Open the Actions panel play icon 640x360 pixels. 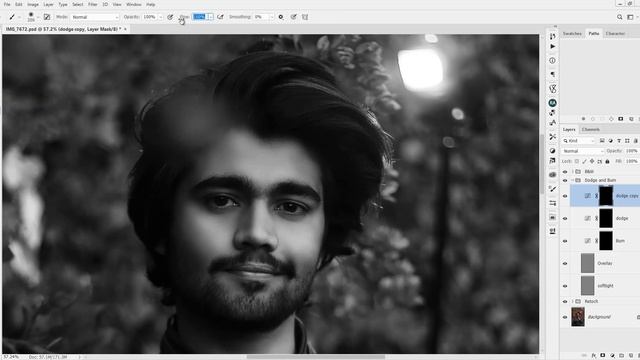[x=552, y=47]
